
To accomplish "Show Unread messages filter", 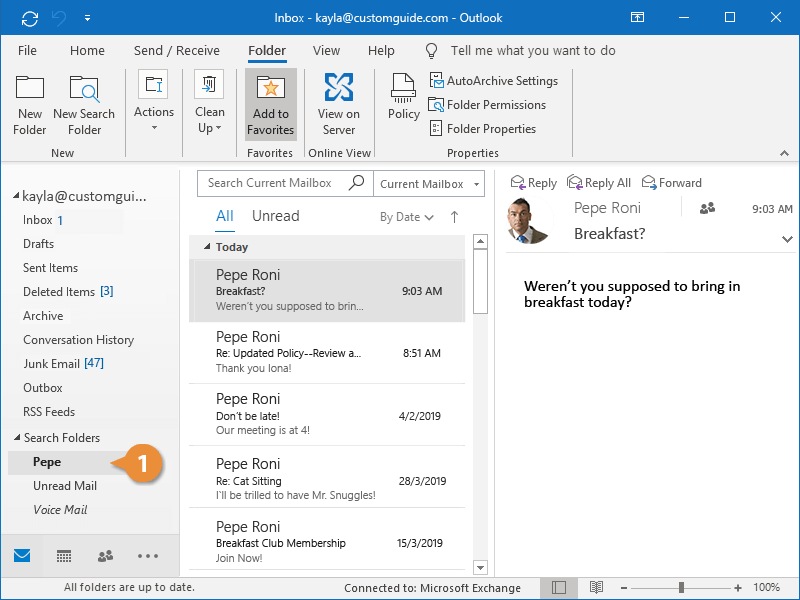I will tap(276, 216).
